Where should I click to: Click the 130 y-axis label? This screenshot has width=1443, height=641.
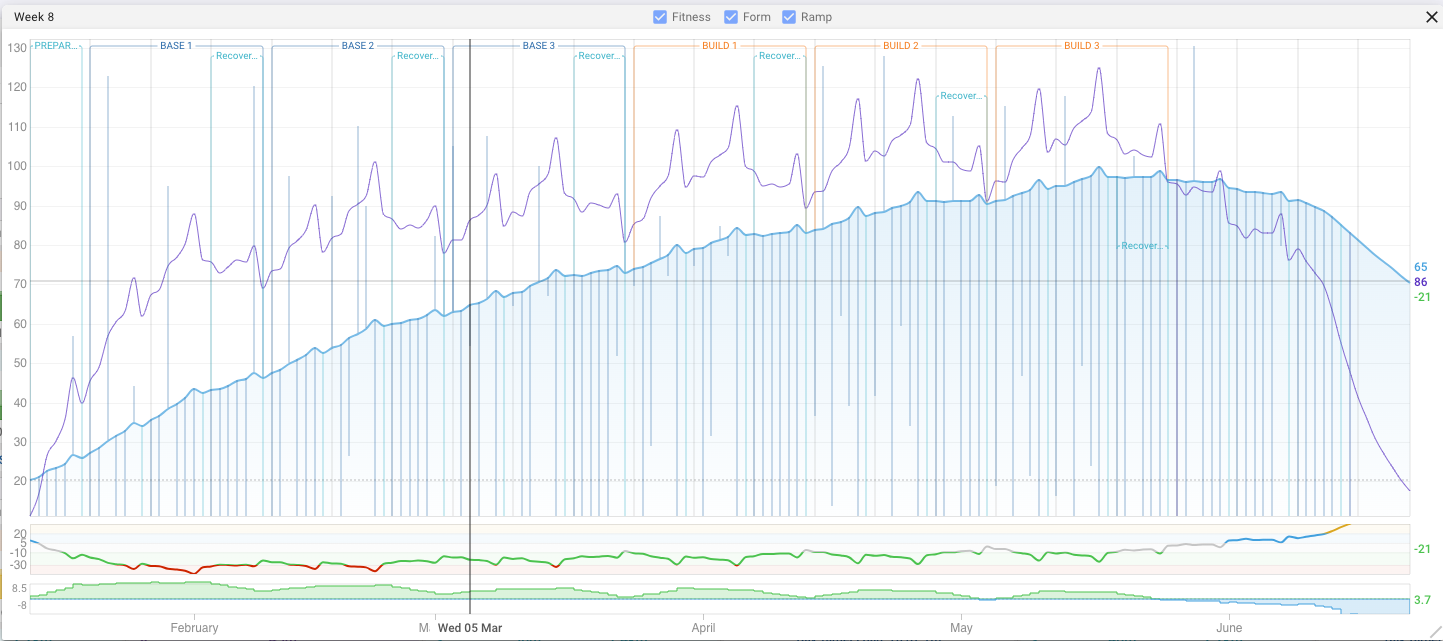point(17,48)
